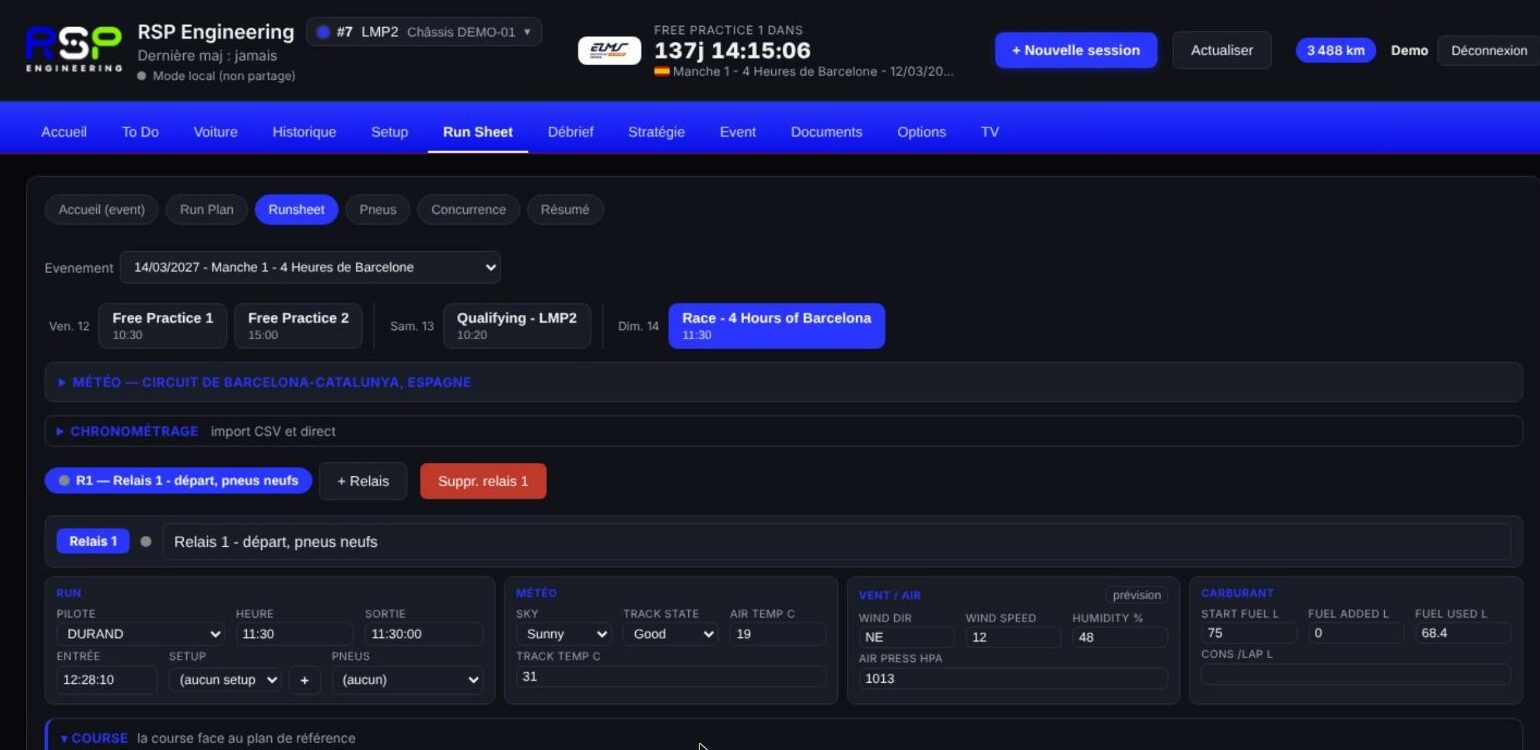Click the FUEL ADDED L field
The image size is (1540, 750).
coord(1356,633)
